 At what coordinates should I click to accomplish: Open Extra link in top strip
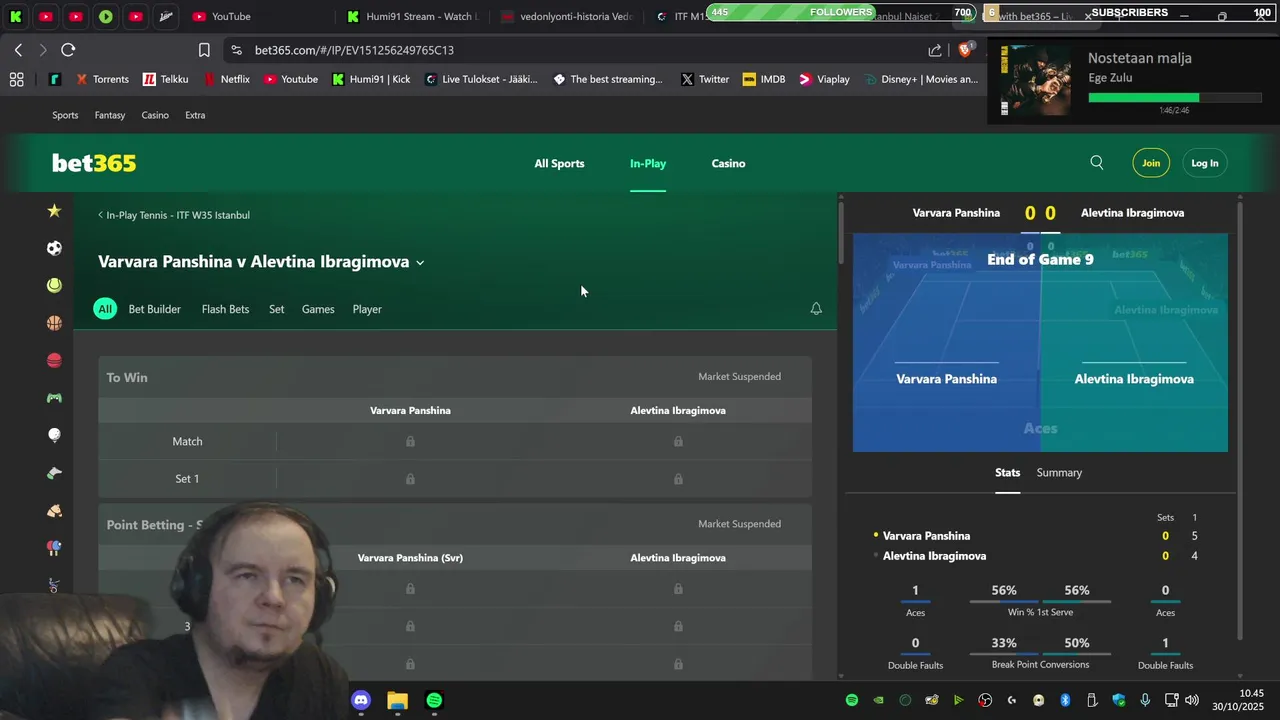coord(195,115)
